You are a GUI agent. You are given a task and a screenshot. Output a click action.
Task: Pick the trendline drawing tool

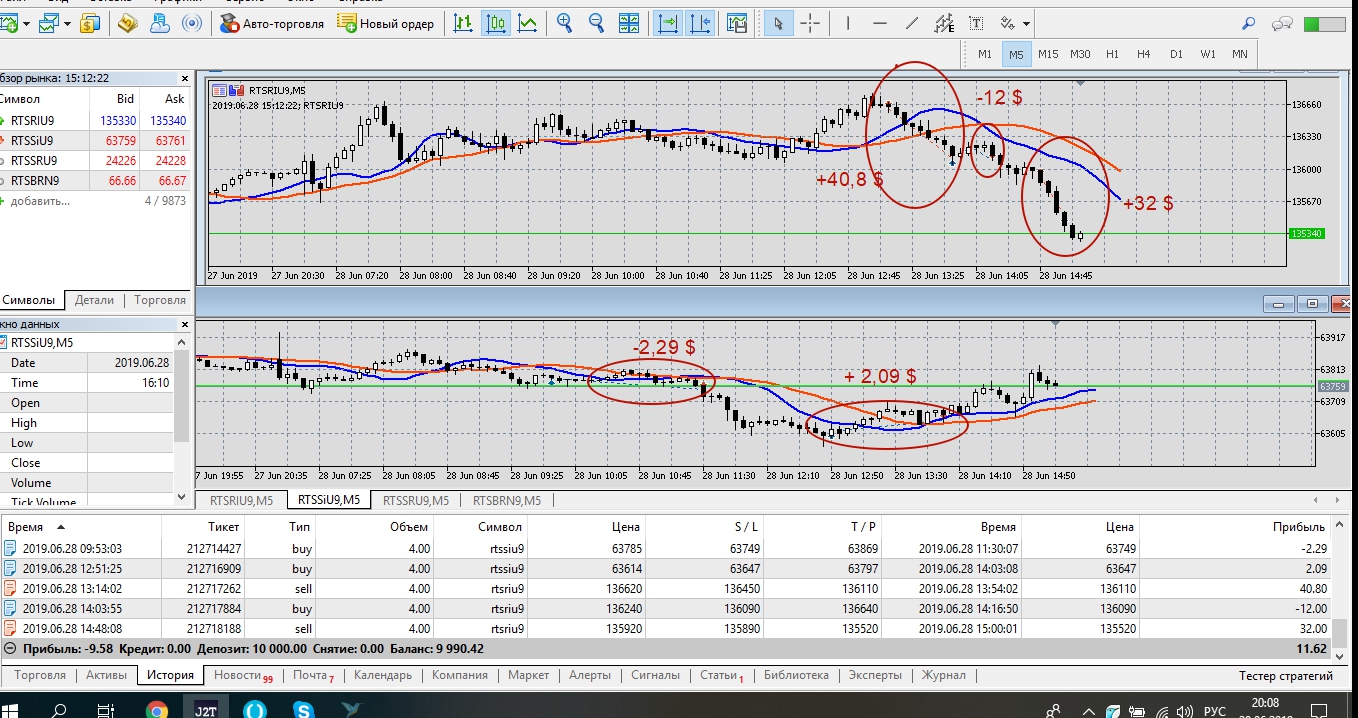tap(912, 23)
